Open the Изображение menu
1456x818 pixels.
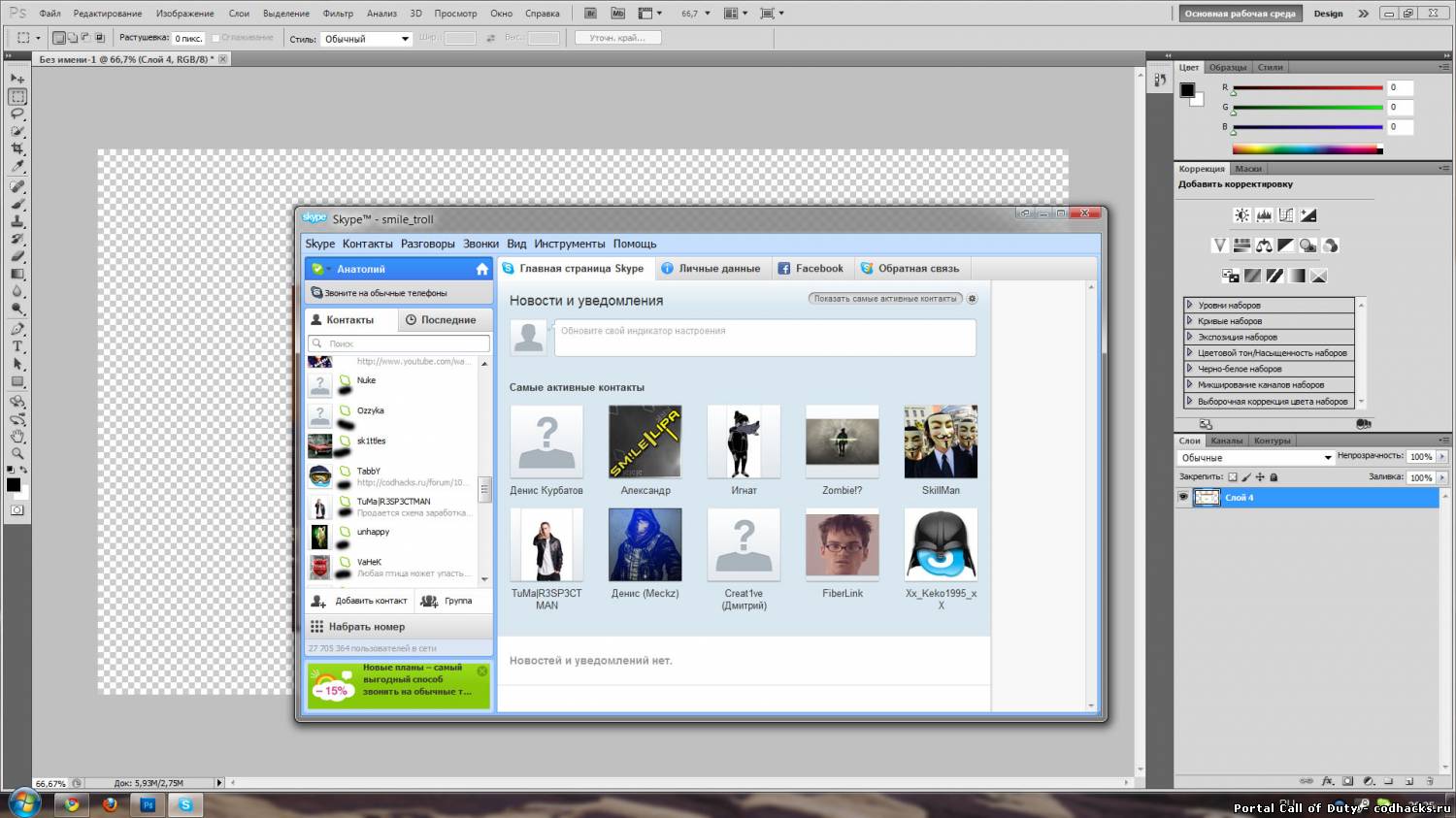point(184,14)
